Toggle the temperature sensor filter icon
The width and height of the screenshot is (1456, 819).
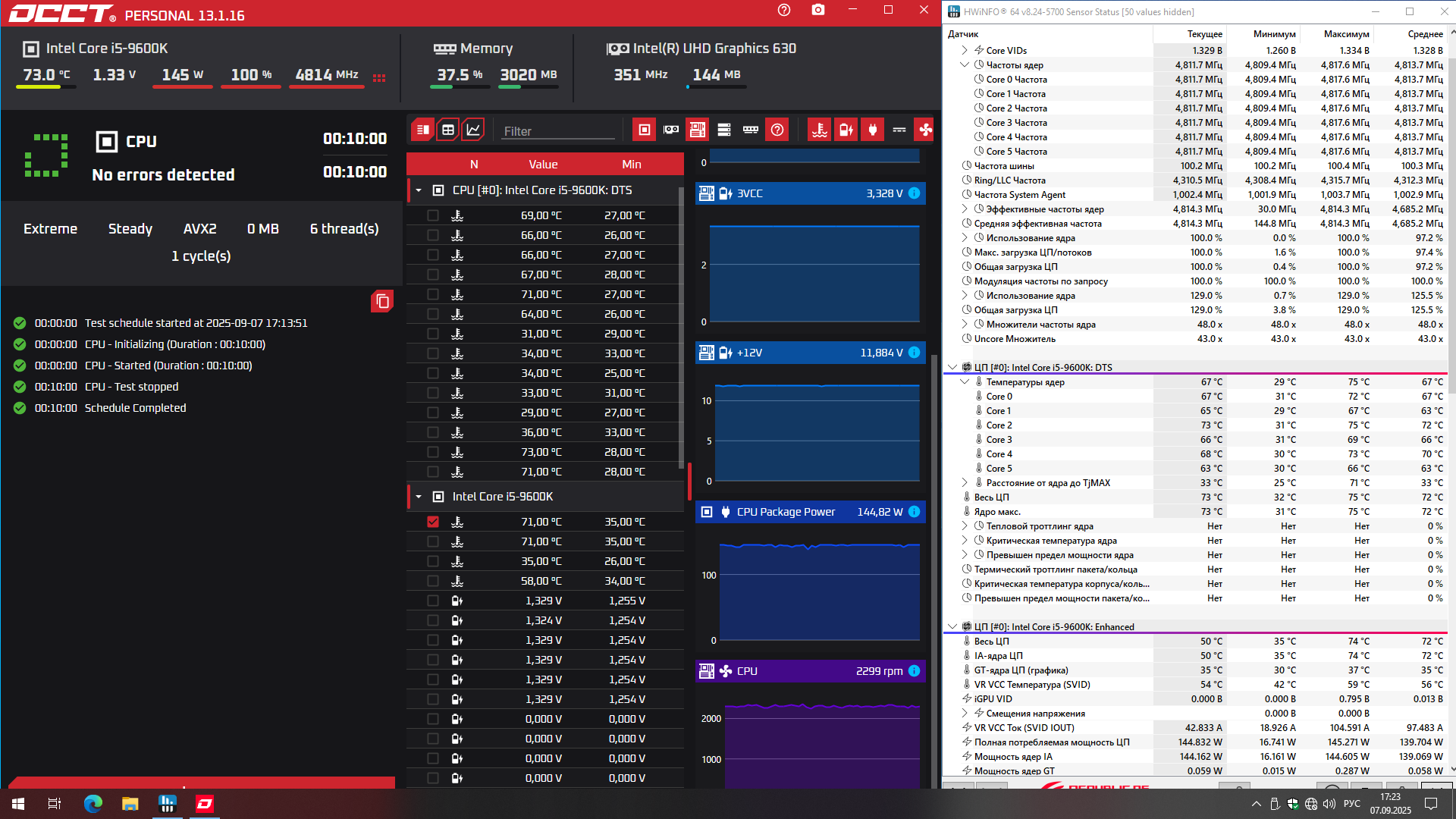[x=819, y=130]
